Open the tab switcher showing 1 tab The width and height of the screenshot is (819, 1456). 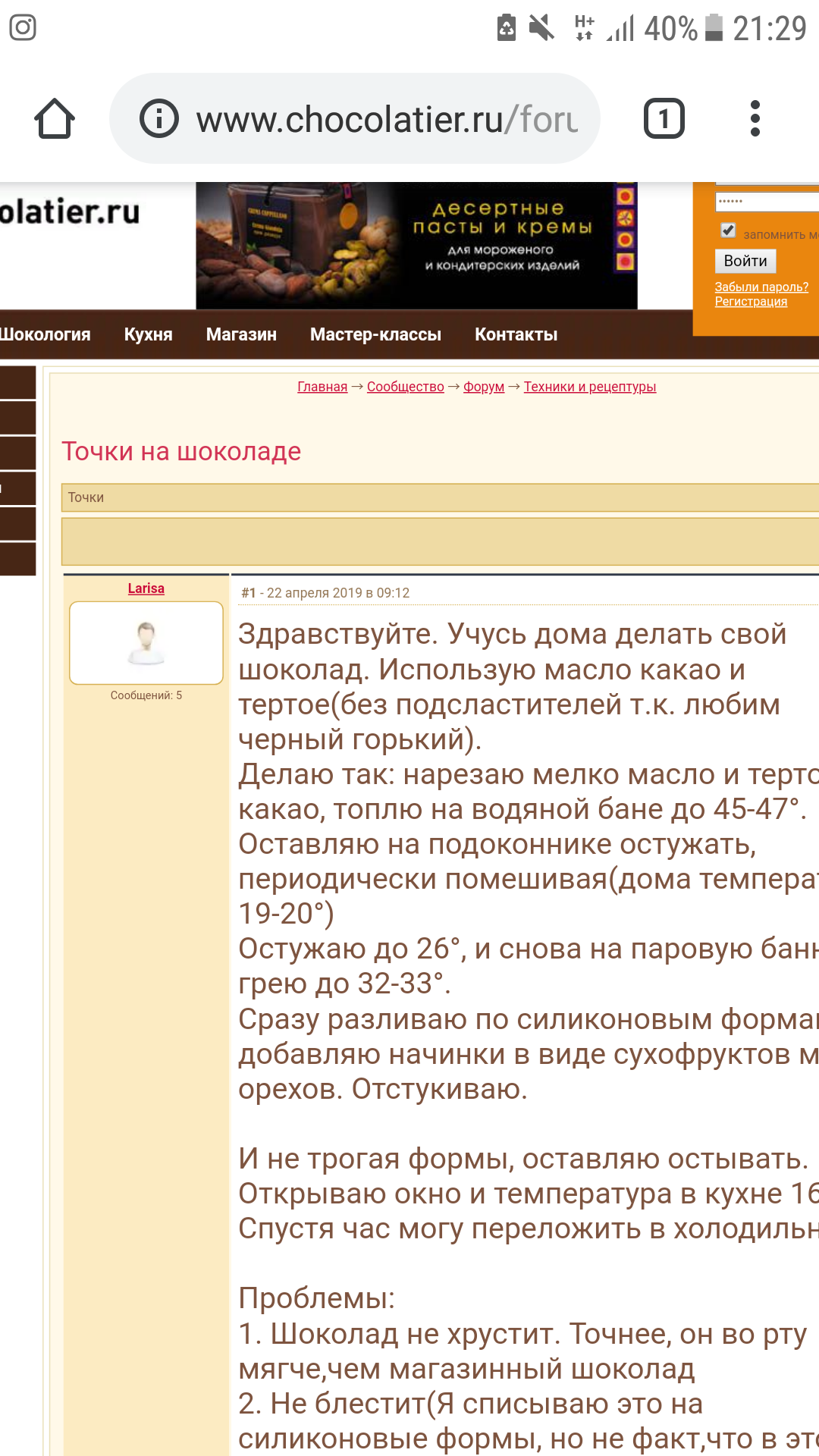click(664, 119)
